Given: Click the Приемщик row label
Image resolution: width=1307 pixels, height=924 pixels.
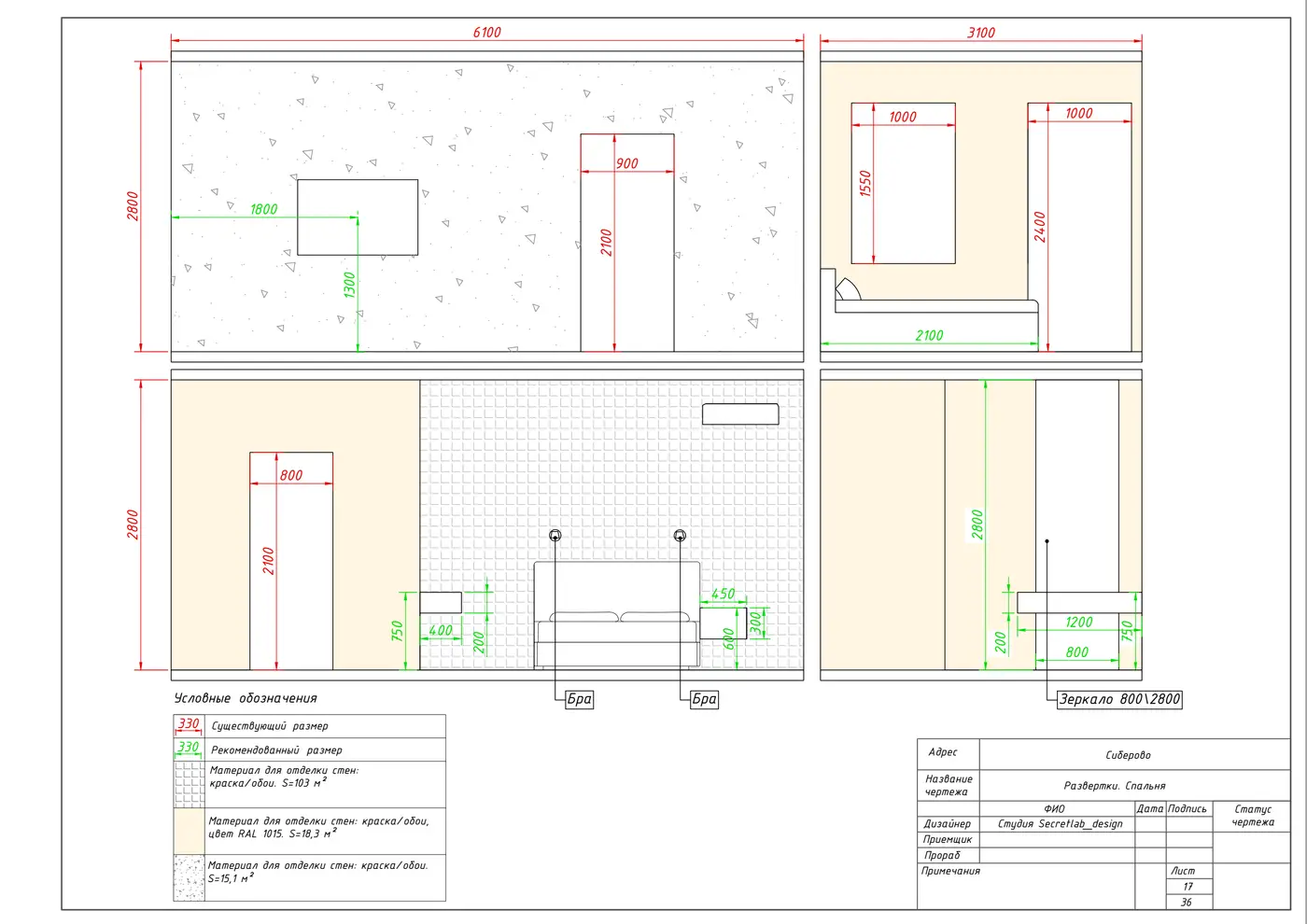Looking at the screenshot, I should (949, 840).
